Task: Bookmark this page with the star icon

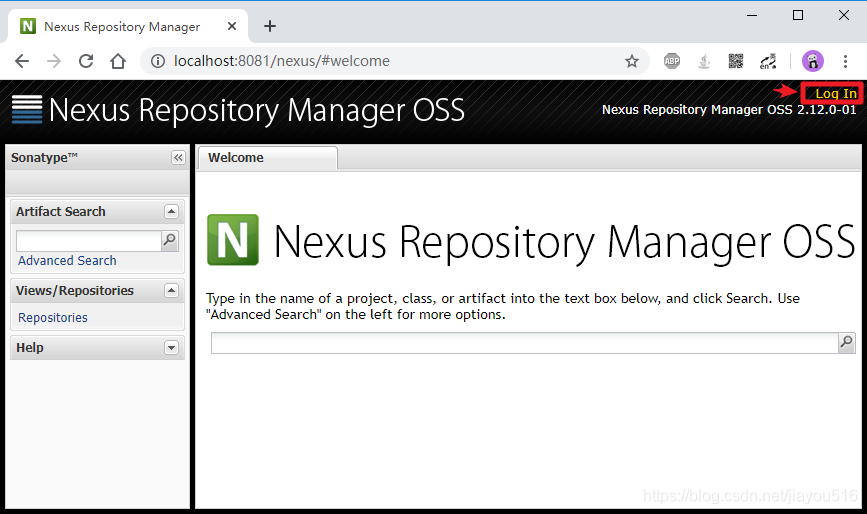Action: [x=632, y=61]
